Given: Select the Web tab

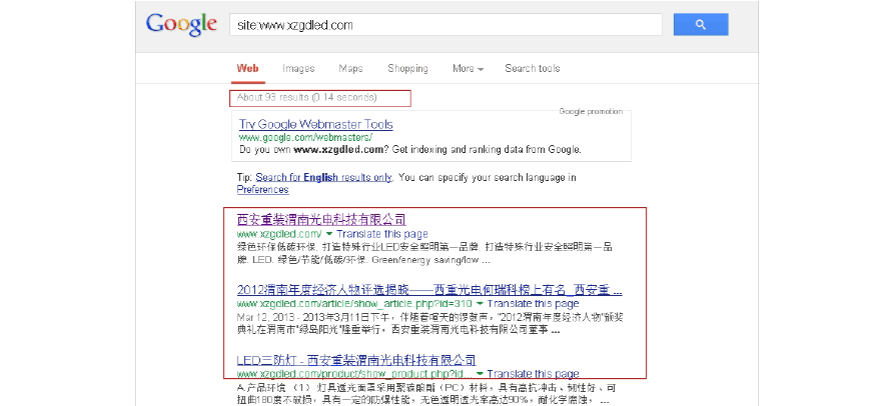Looking at the screenshot, I should [247, 69].
